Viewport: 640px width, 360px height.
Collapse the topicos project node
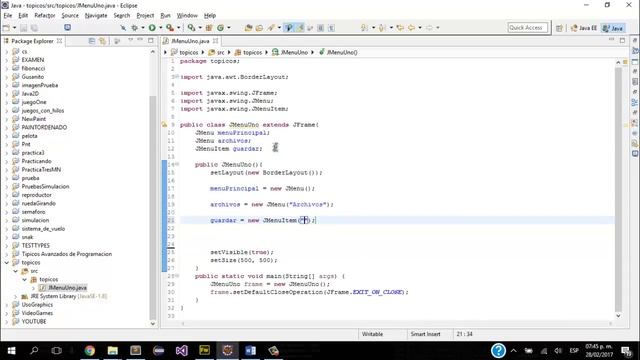(7, 262)
